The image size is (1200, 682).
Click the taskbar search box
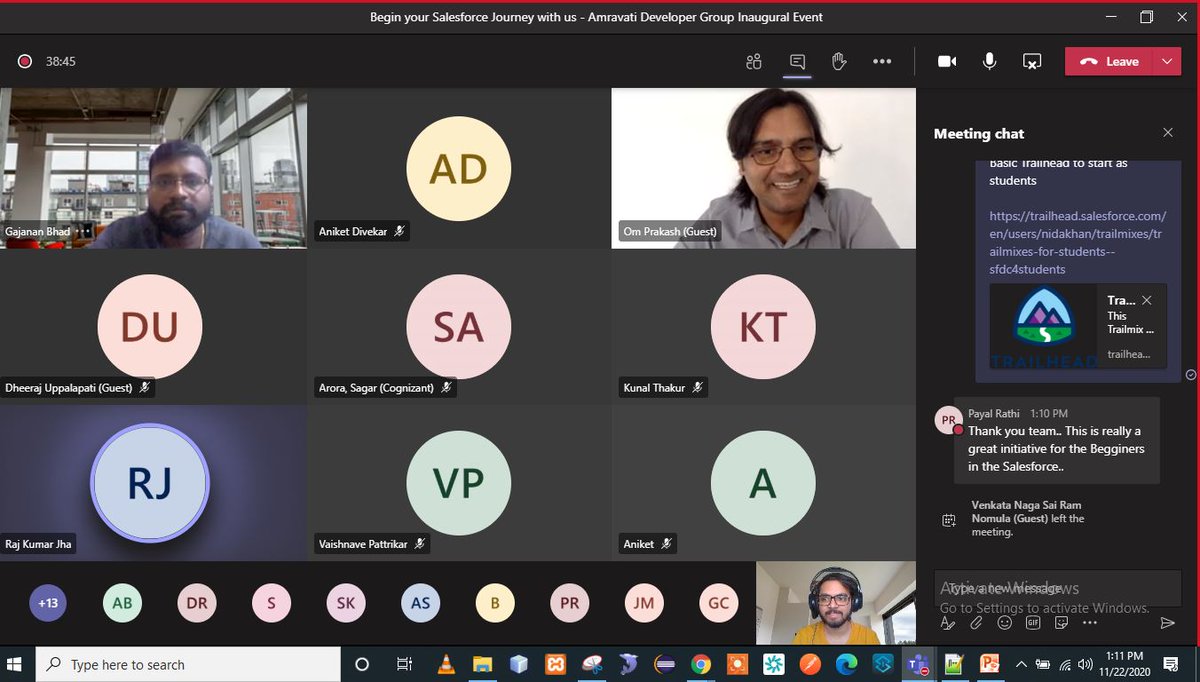click(x=189, y=664)
